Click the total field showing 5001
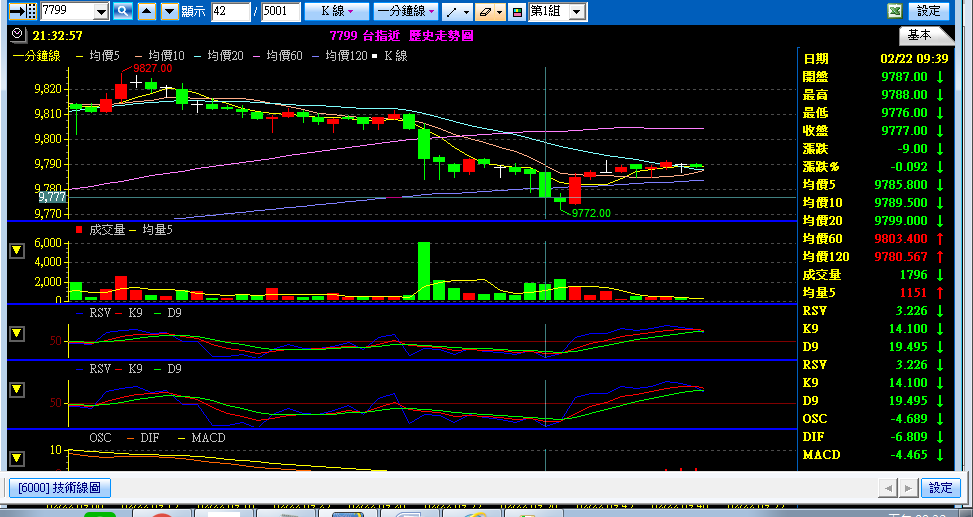Image resolution: width=973 pixels, height=517 pixels. [280, 11]
